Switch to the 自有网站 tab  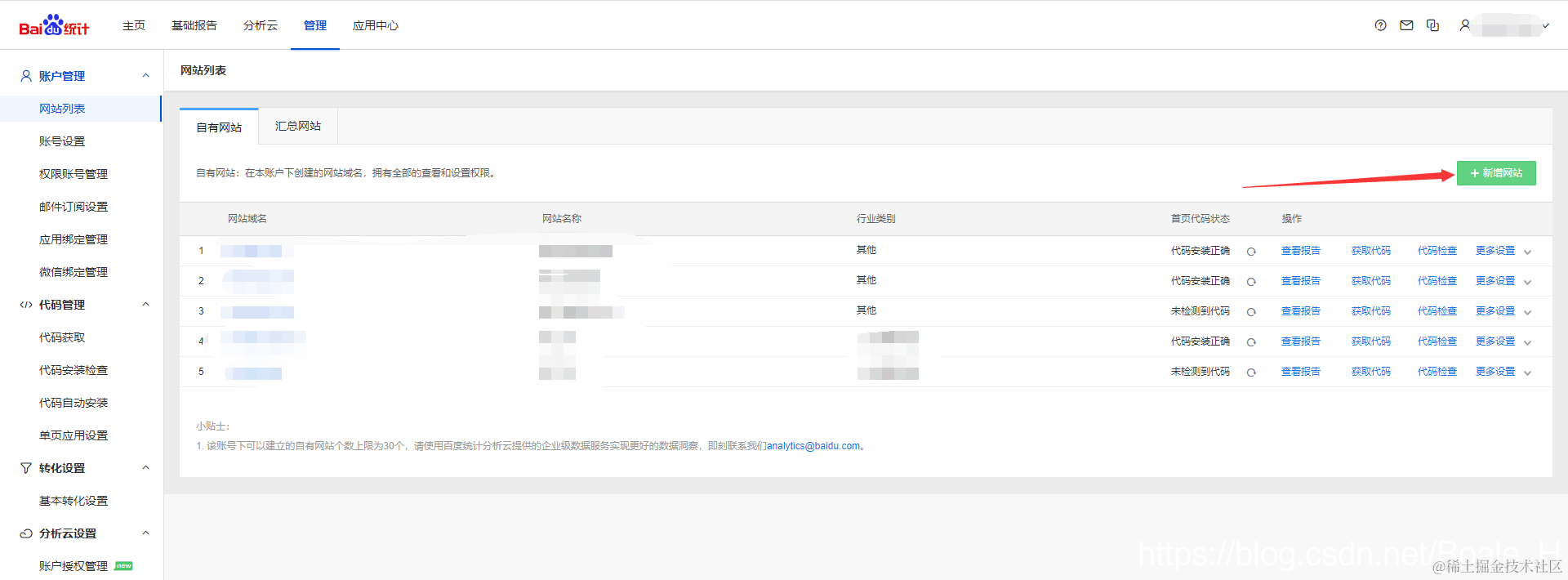coord(219,127)
